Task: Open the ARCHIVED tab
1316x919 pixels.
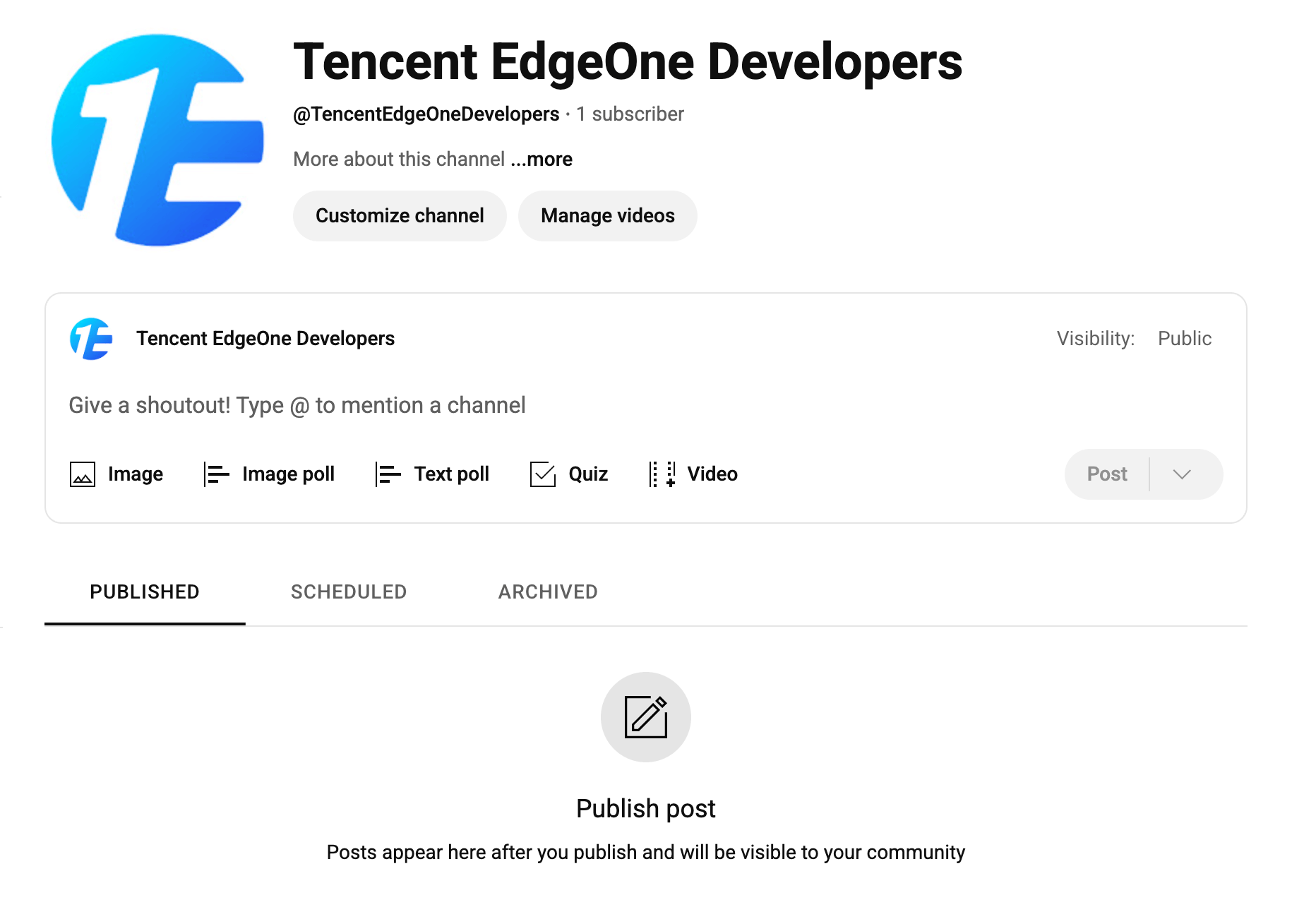Action: (548, 591)
